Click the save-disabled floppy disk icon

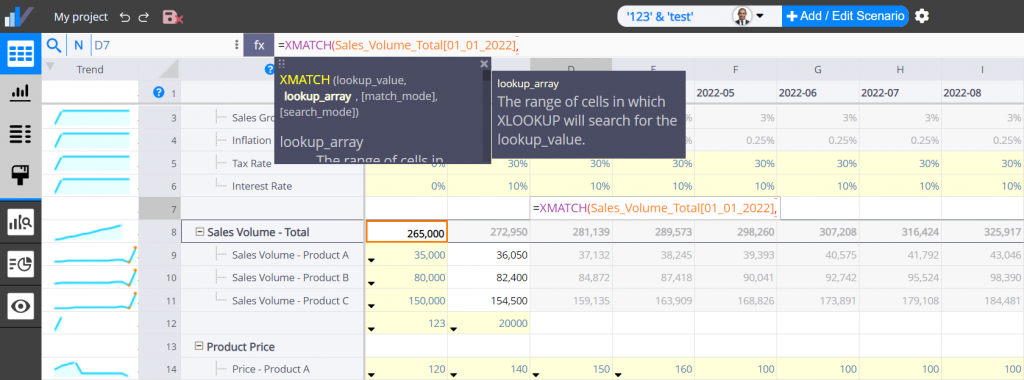point(172,17)
